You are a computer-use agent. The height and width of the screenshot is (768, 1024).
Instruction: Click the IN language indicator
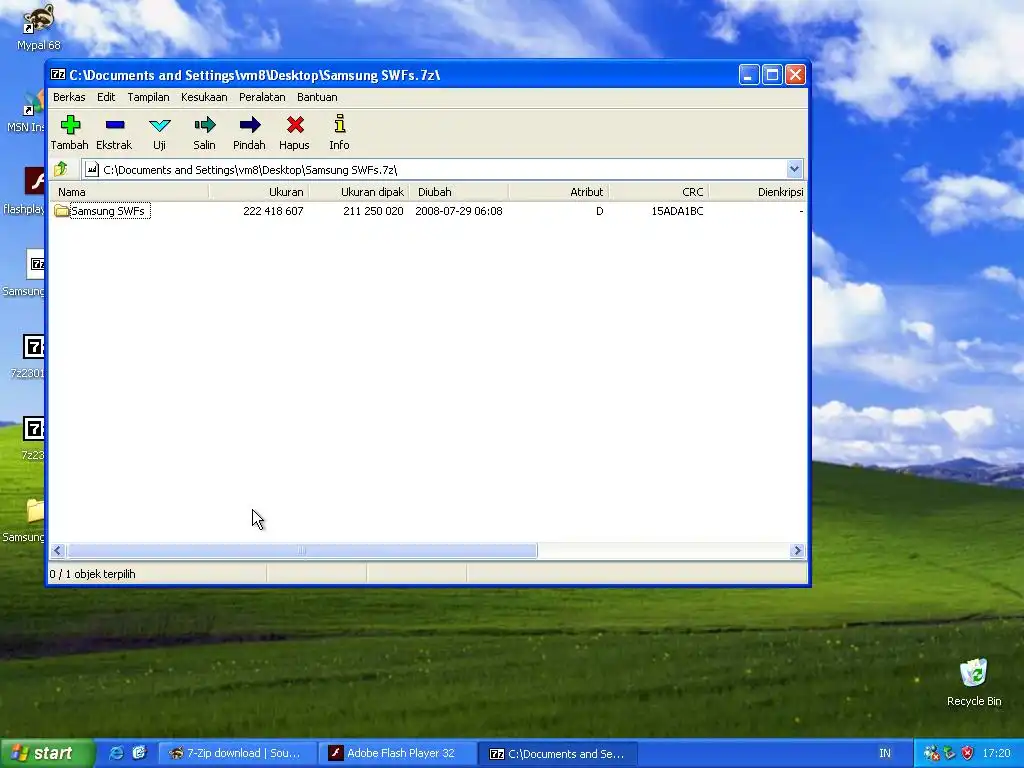[885, 753]
